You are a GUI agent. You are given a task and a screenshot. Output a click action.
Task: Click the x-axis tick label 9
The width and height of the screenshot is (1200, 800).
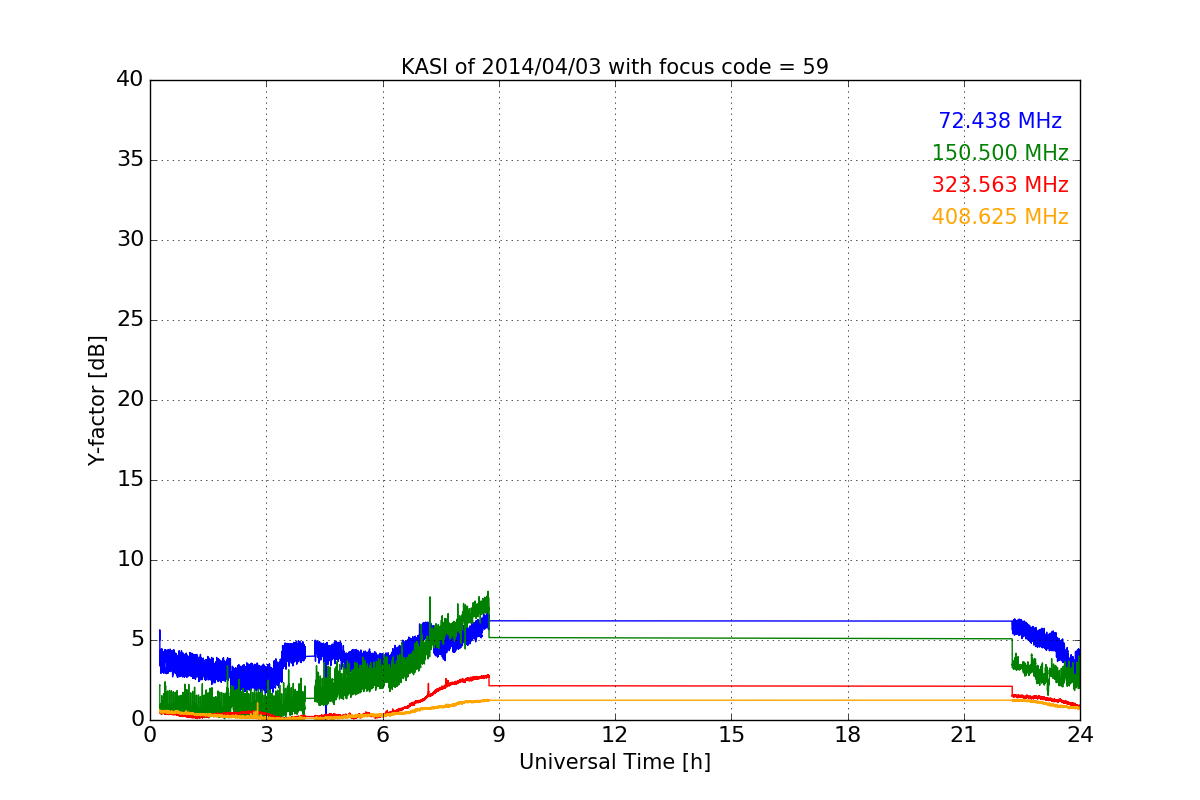499,735
